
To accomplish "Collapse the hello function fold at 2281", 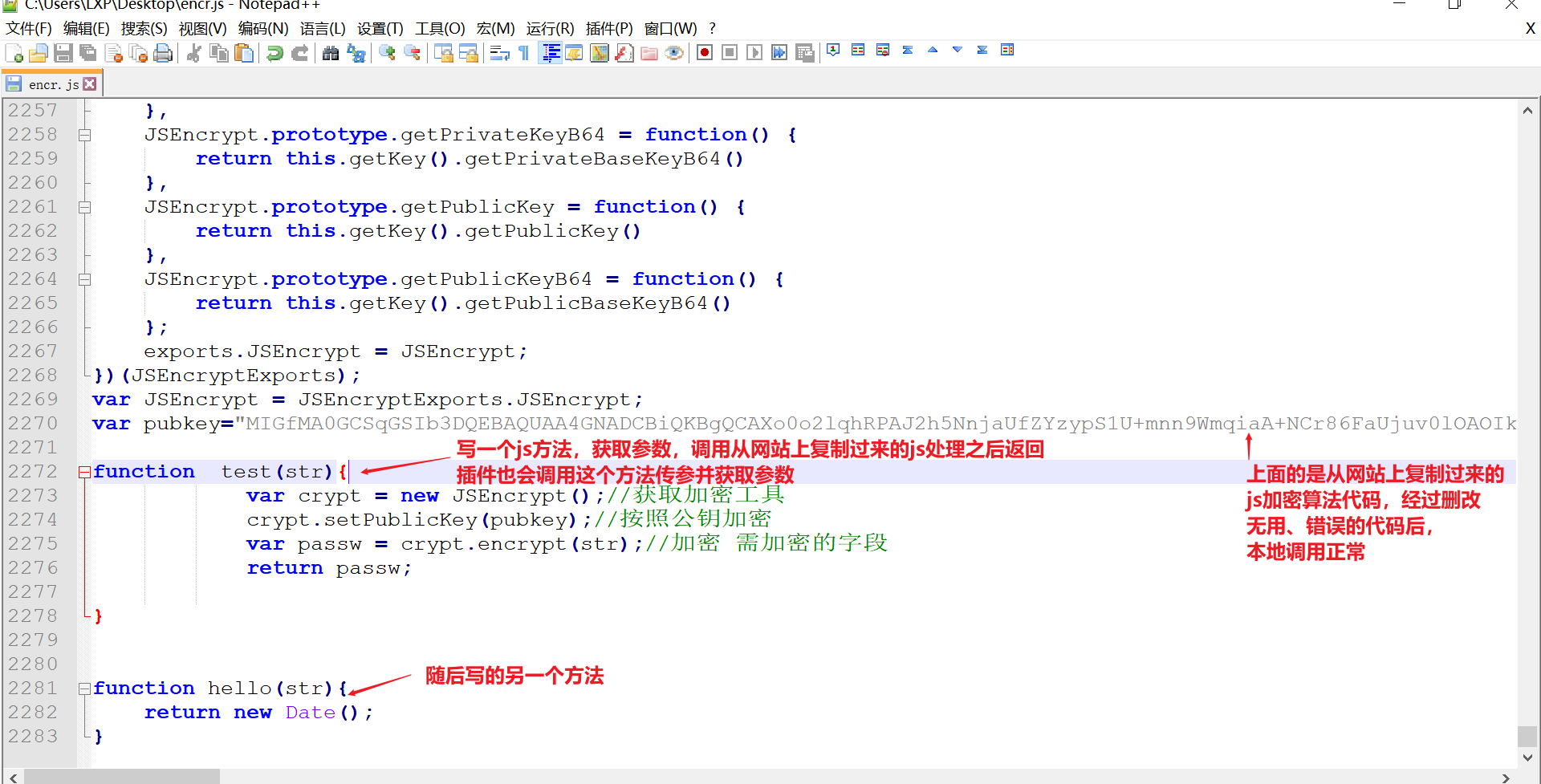I will (84, 689).
